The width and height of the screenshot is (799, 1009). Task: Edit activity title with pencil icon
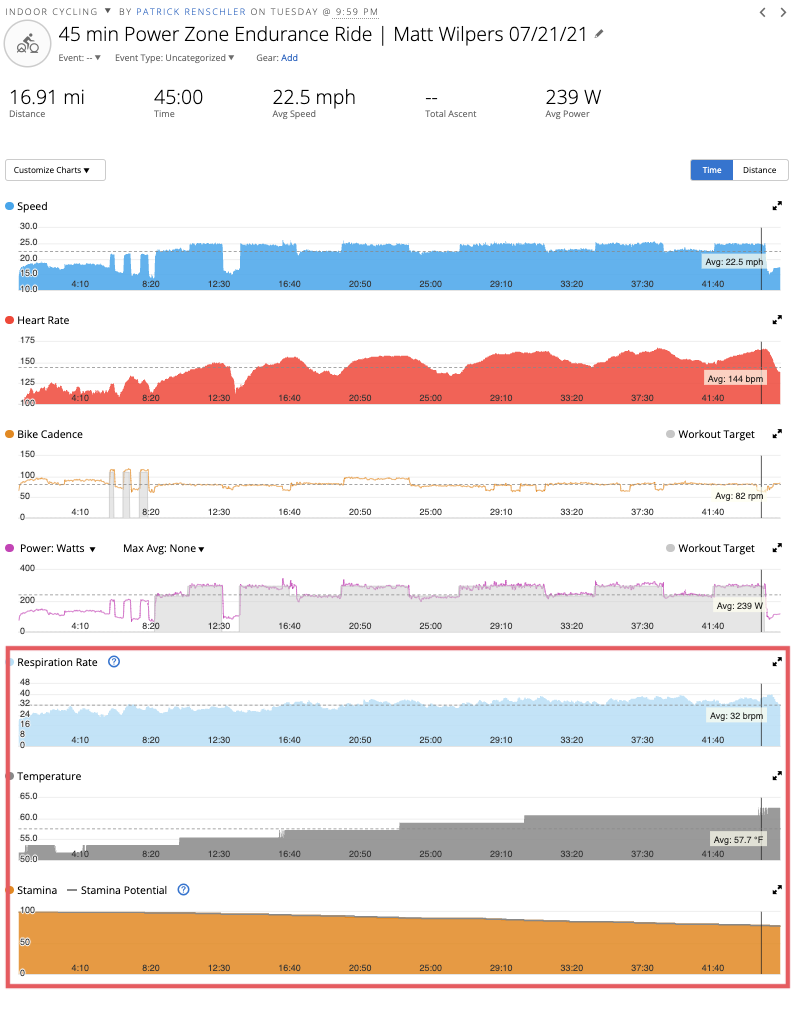[x=599, y=34]
